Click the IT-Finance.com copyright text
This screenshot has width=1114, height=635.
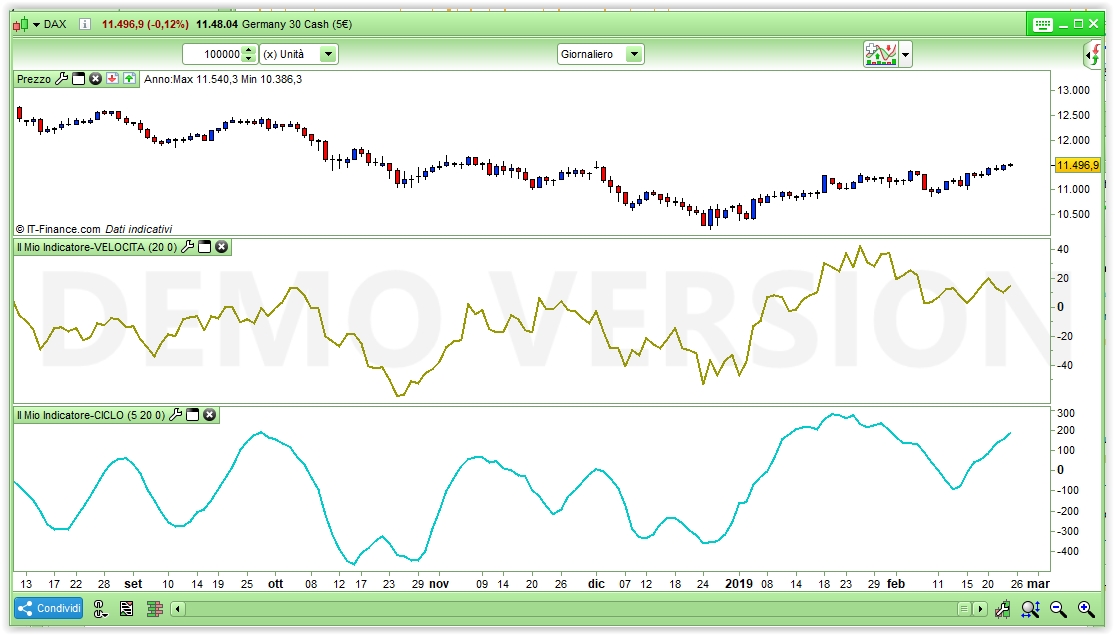point(94,229)
